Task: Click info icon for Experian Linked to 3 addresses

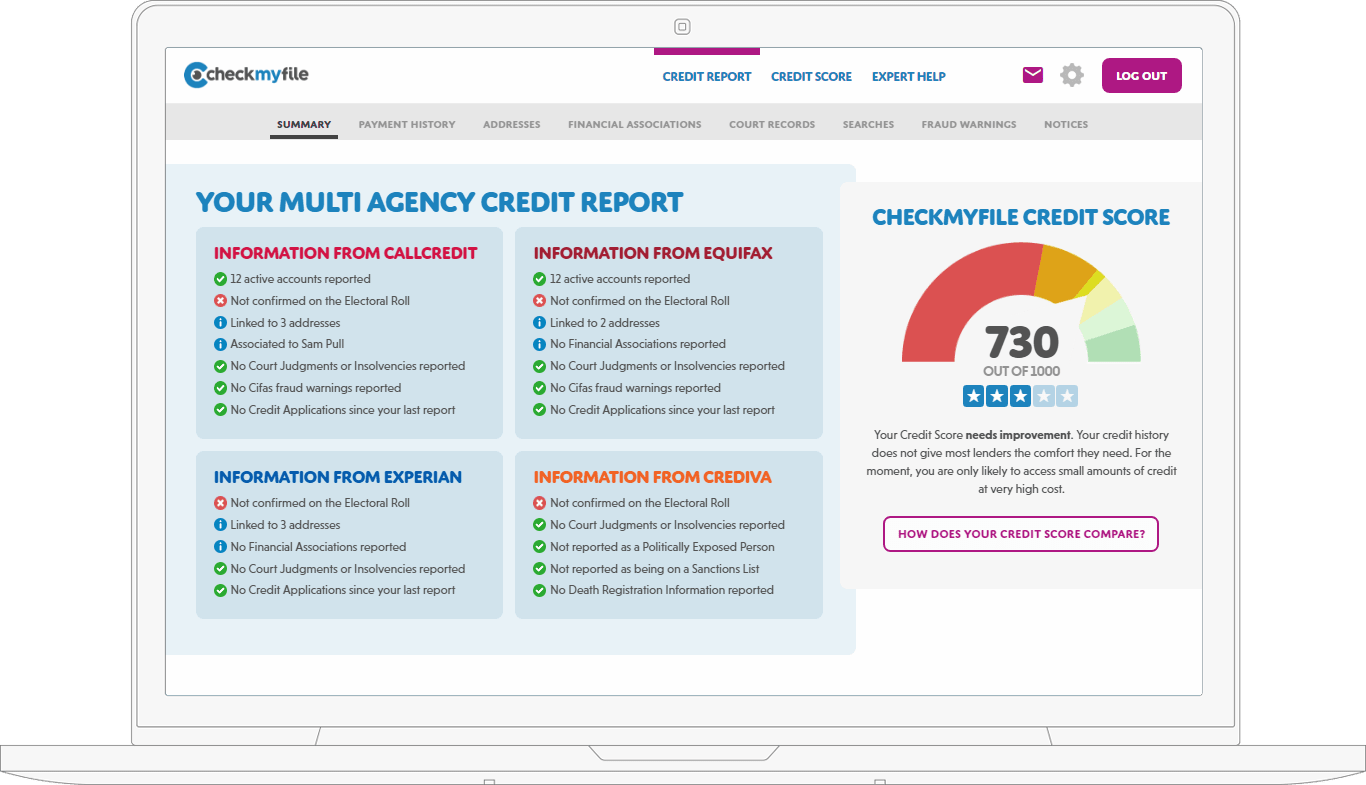Action: pyautogui.click(x=220, y=525)
